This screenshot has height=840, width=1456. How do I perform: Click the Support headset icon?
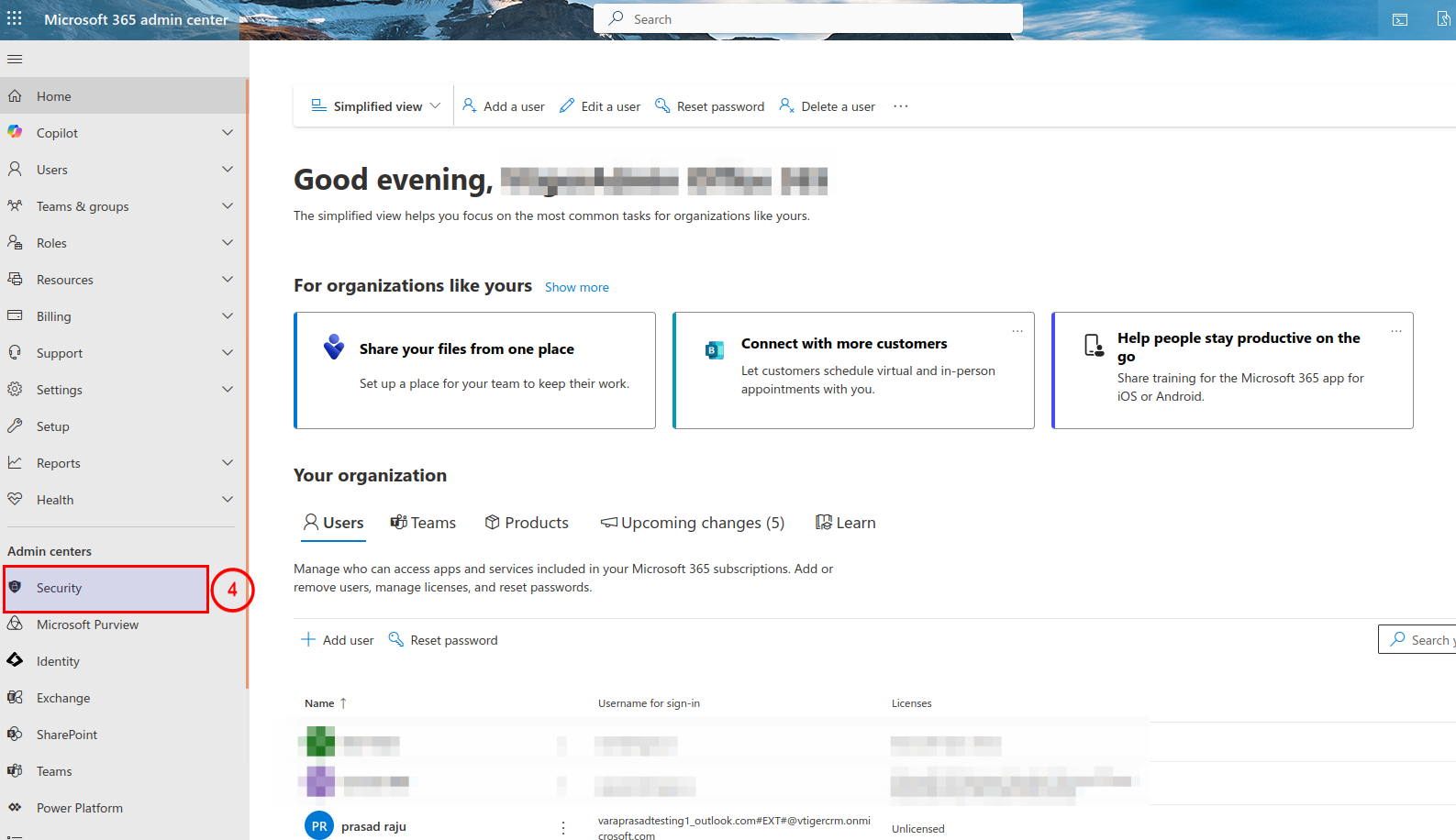[15, 352]
